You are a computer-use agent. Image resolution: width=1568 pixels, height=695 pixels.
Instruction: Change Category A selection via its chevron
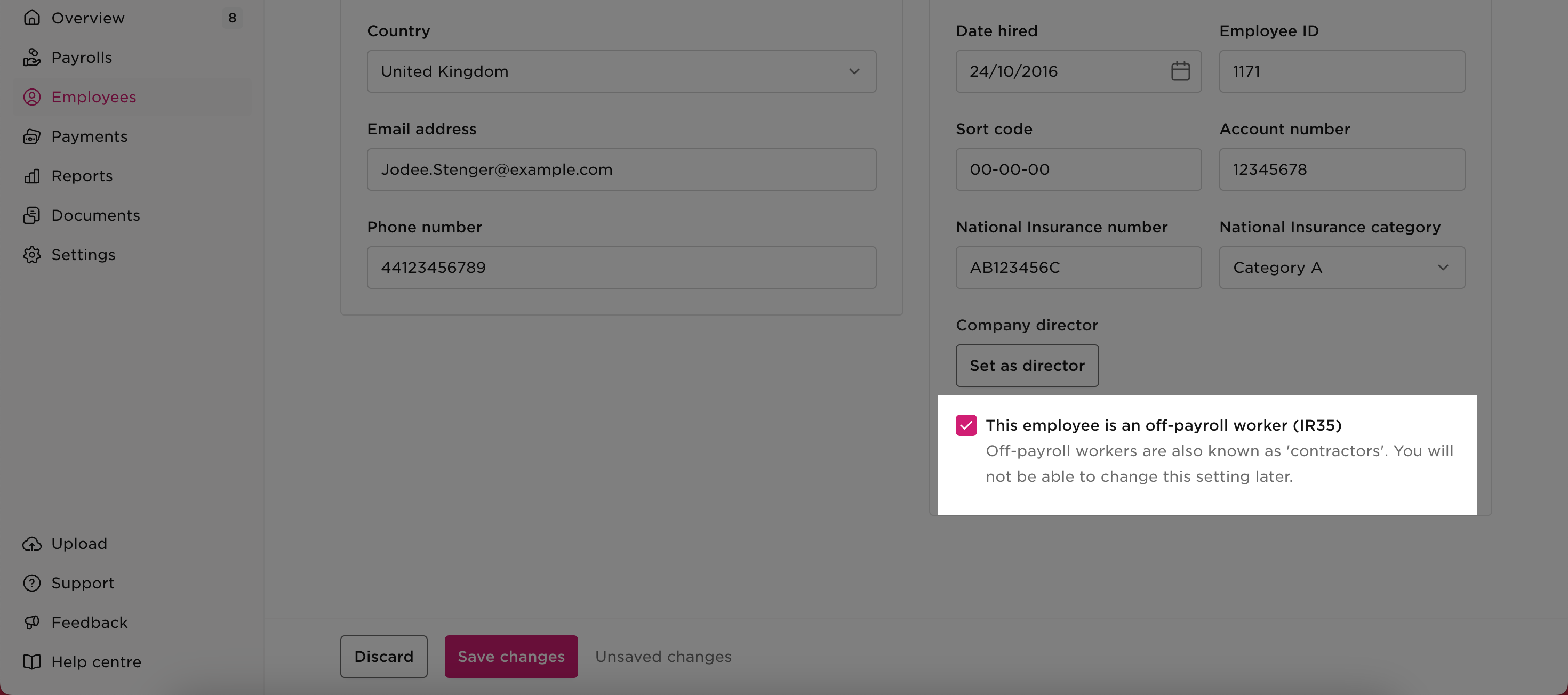coord(1443,268)
